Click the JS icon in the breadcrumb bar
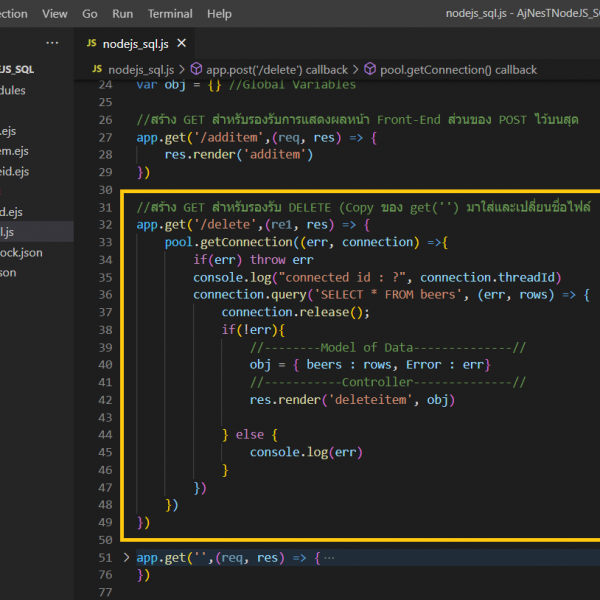The width and height of the screenshot is (600, 600). (97, 70)
